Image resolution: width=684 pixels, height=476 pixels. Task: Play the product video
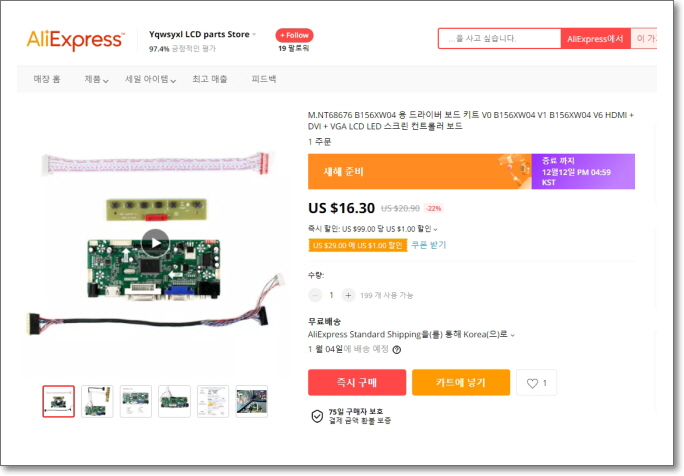155,243
